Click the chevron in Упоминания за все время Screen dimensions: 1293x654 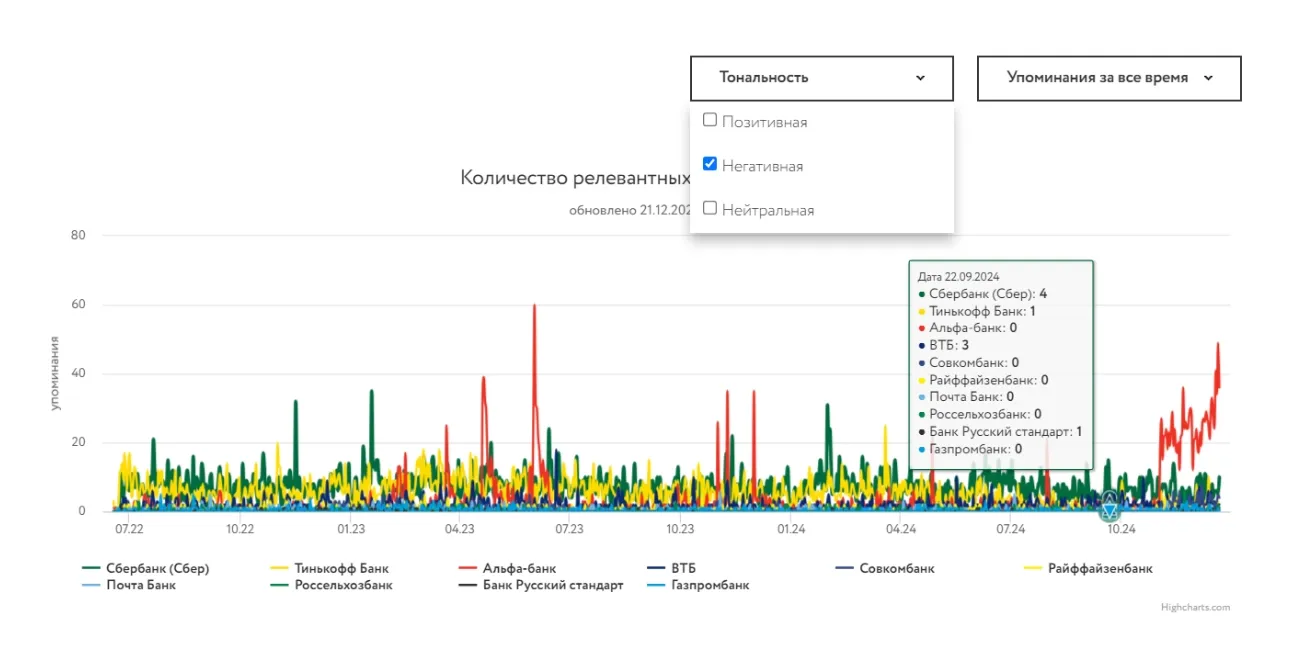click(x=1208, y=78)
